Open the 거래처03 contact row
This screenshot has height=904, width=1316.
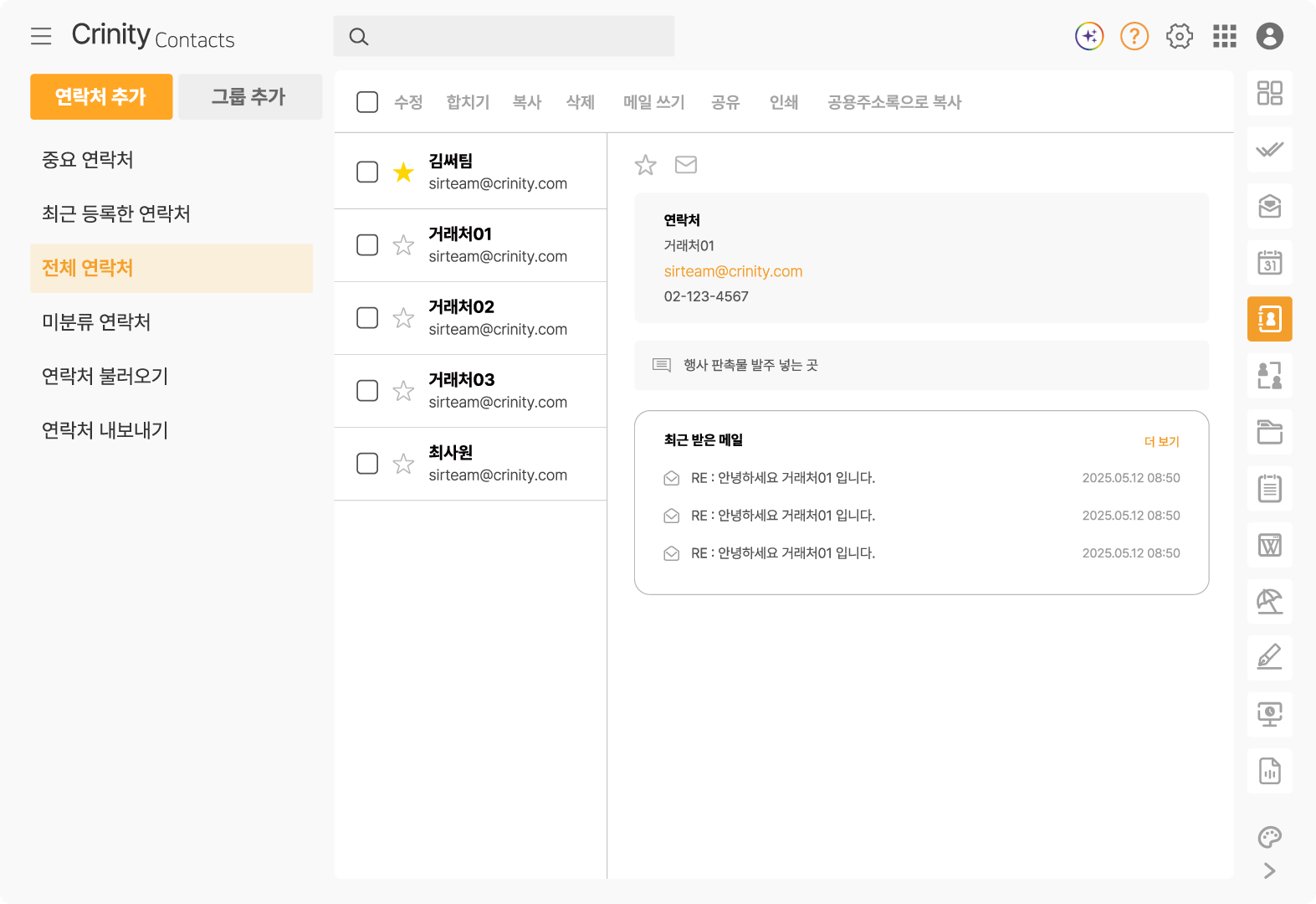470,391
